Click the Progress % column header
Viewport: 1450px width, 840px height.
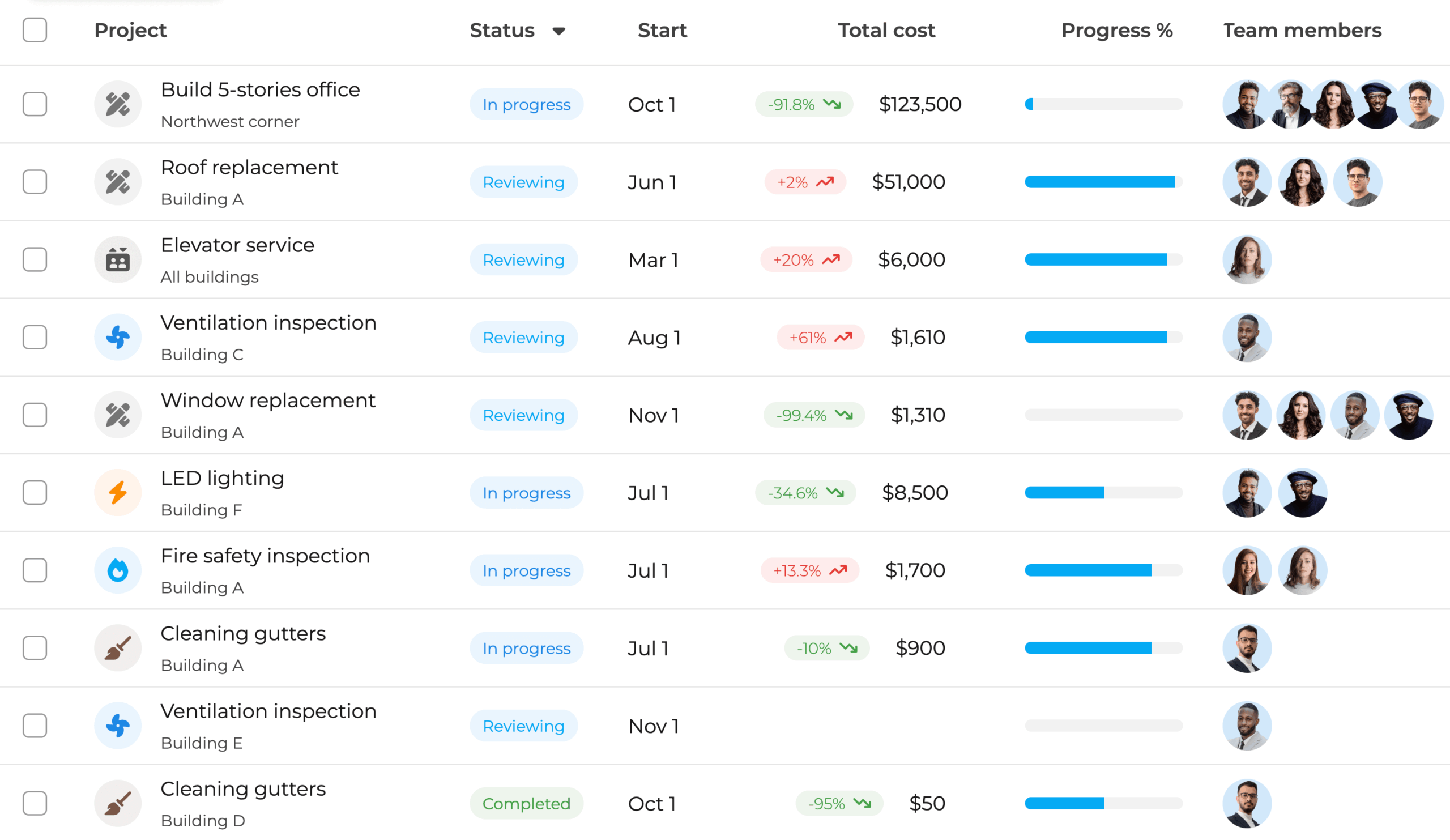(1116, 30)
